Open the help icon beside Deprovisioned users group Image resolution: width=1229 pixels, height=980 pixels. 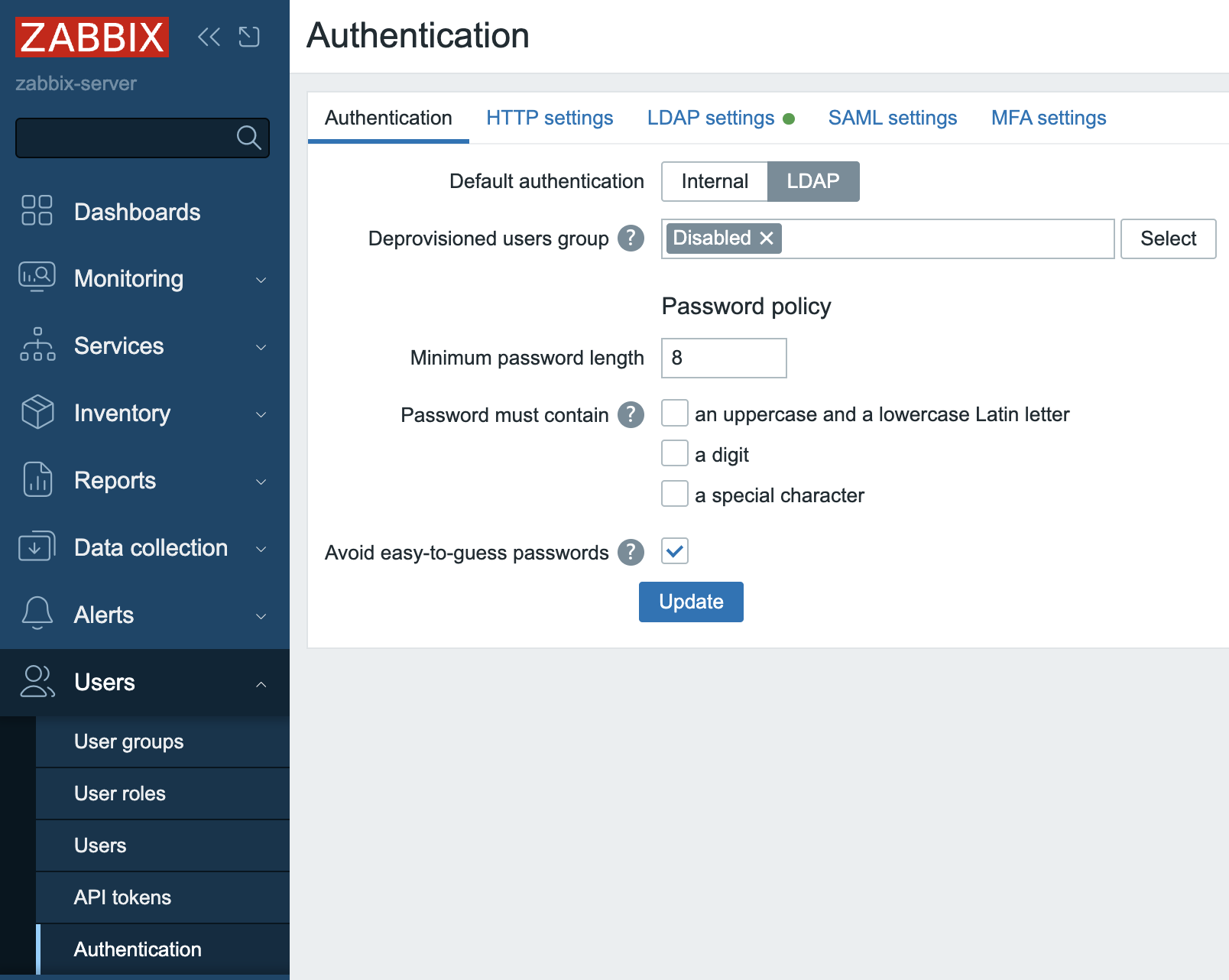(631, 239)
